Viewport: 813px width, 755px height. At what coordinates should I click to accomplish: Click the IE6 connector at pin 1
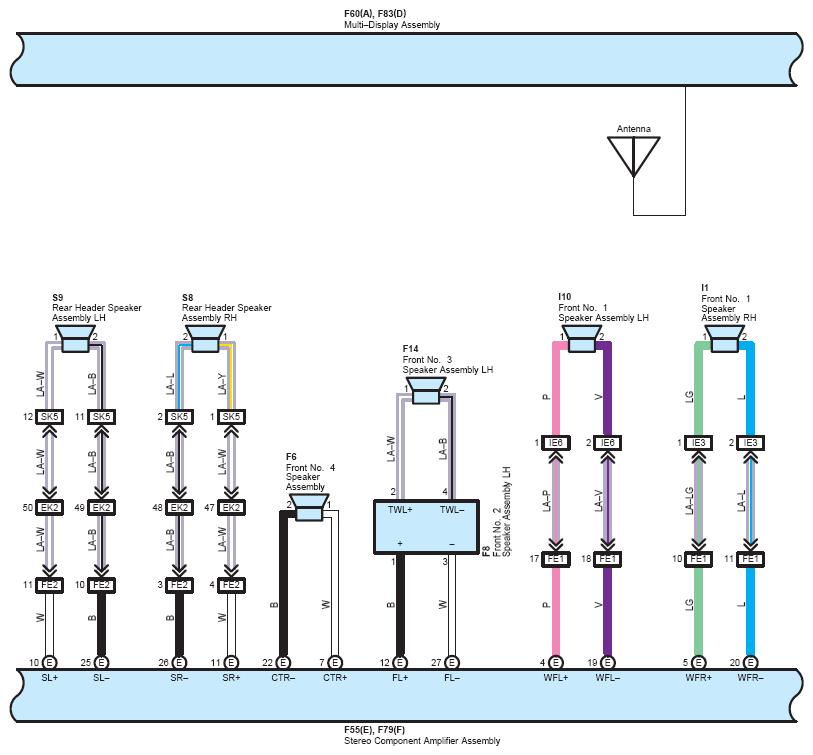click(x=555, y=443)
